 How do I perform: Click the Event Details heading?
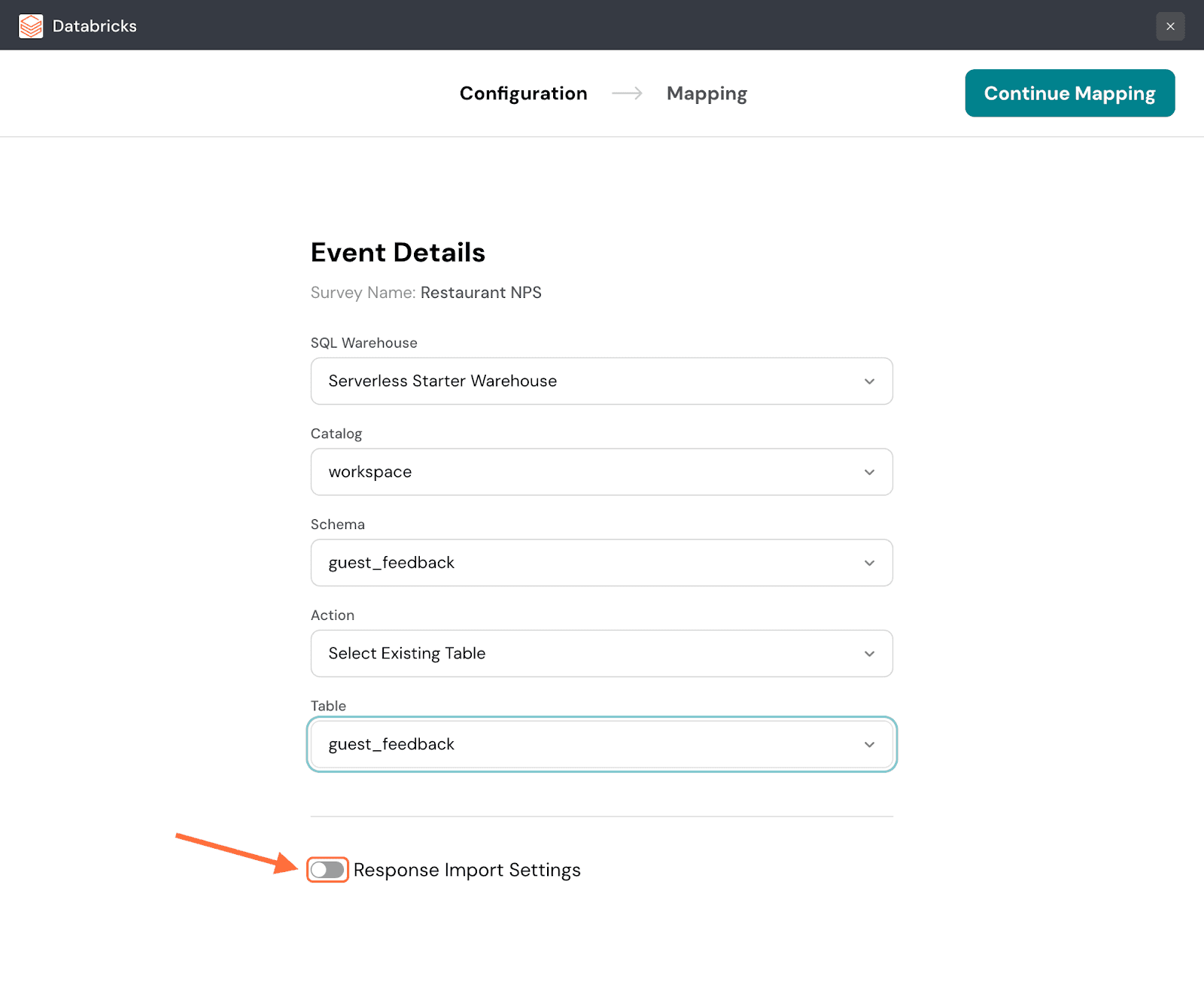(x=397, y=253)
